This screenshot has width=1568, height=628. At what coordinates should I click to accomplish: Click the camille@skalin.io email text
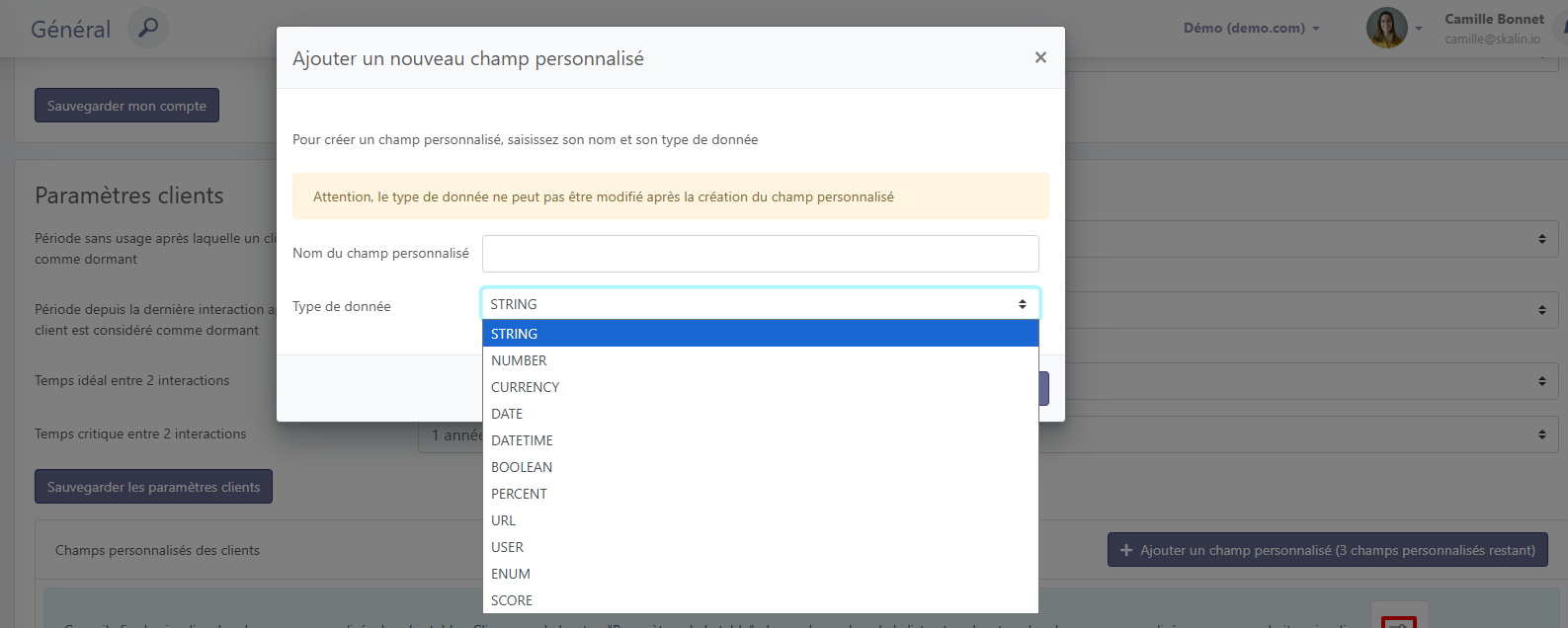click(x=1492, y=39)
